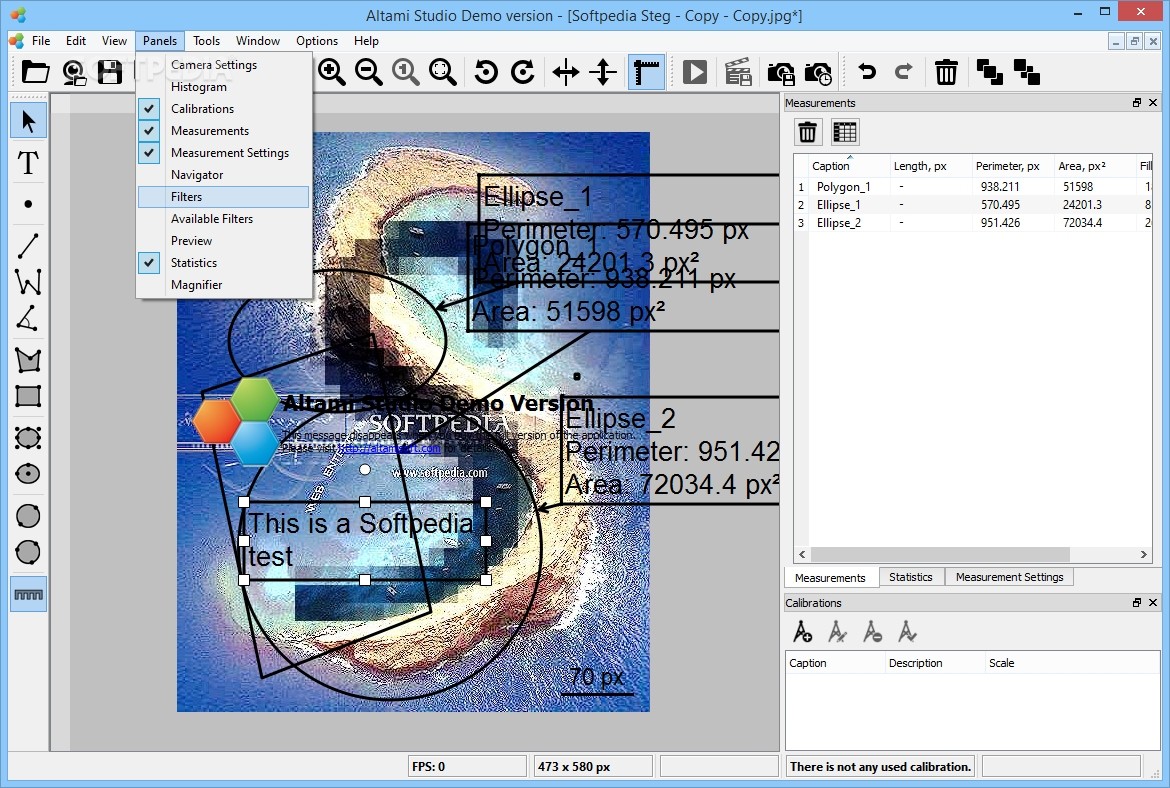1170x788 pixels.
Task: Rotate image clockwise
Action: click(x=523, y=72)
